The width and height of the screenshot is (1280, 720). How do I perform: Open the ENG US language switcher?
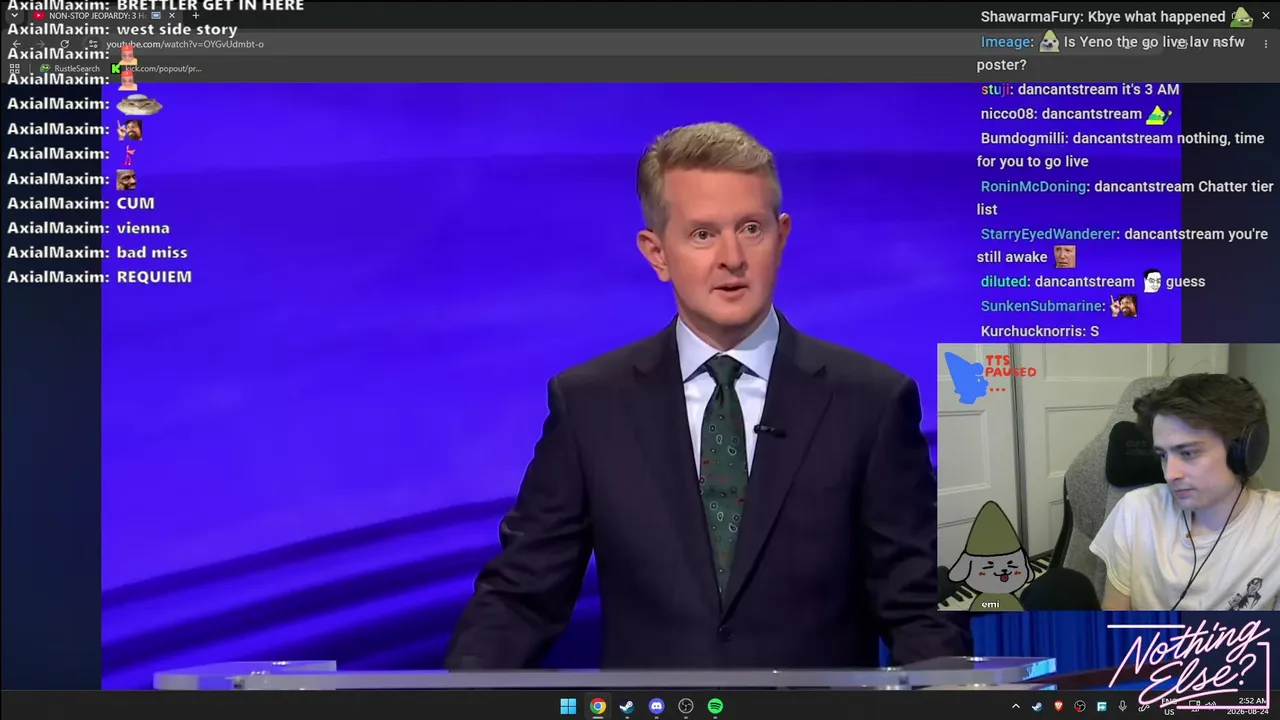point(1169,707)
